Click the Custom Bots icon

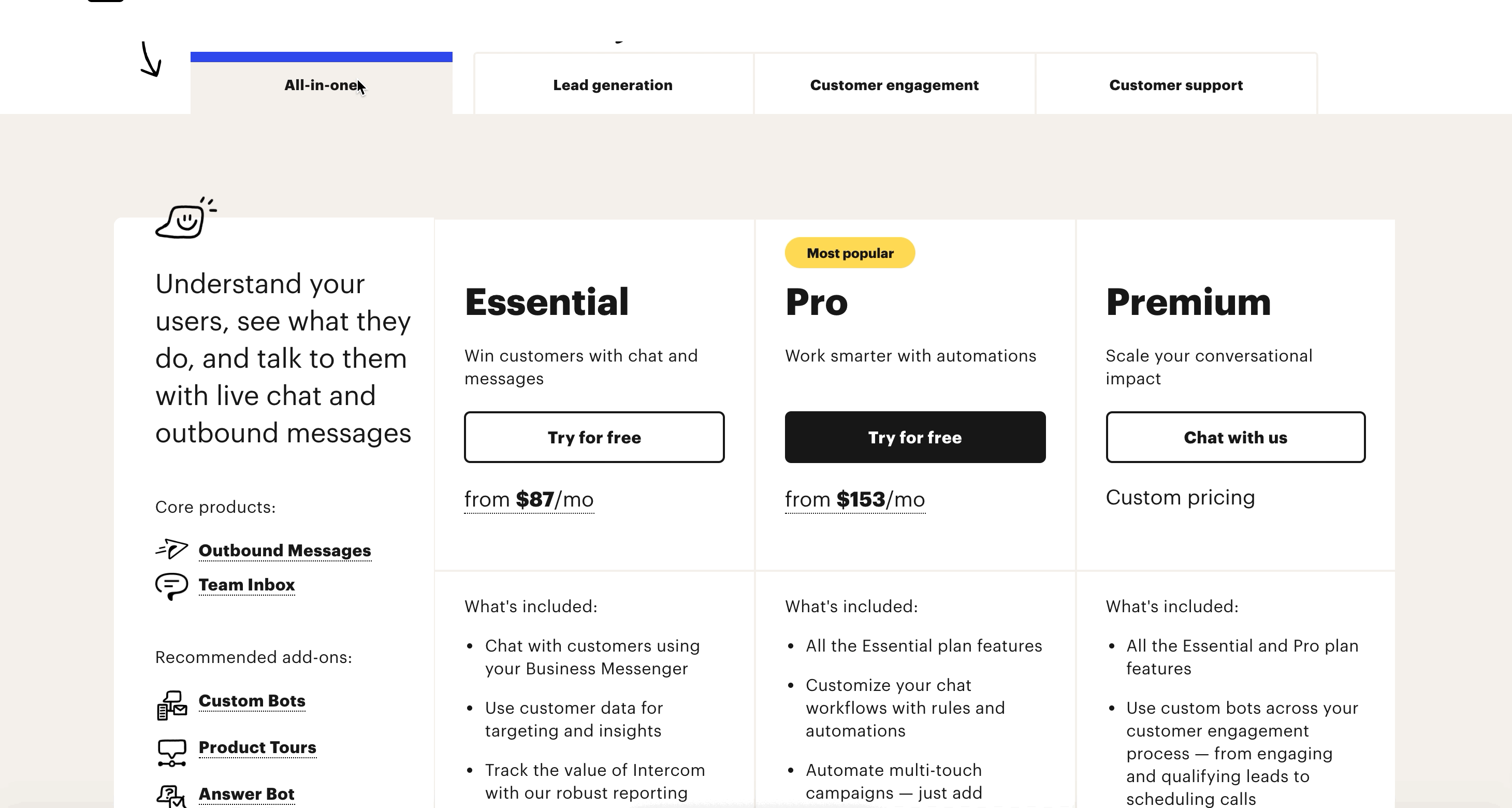171,704
